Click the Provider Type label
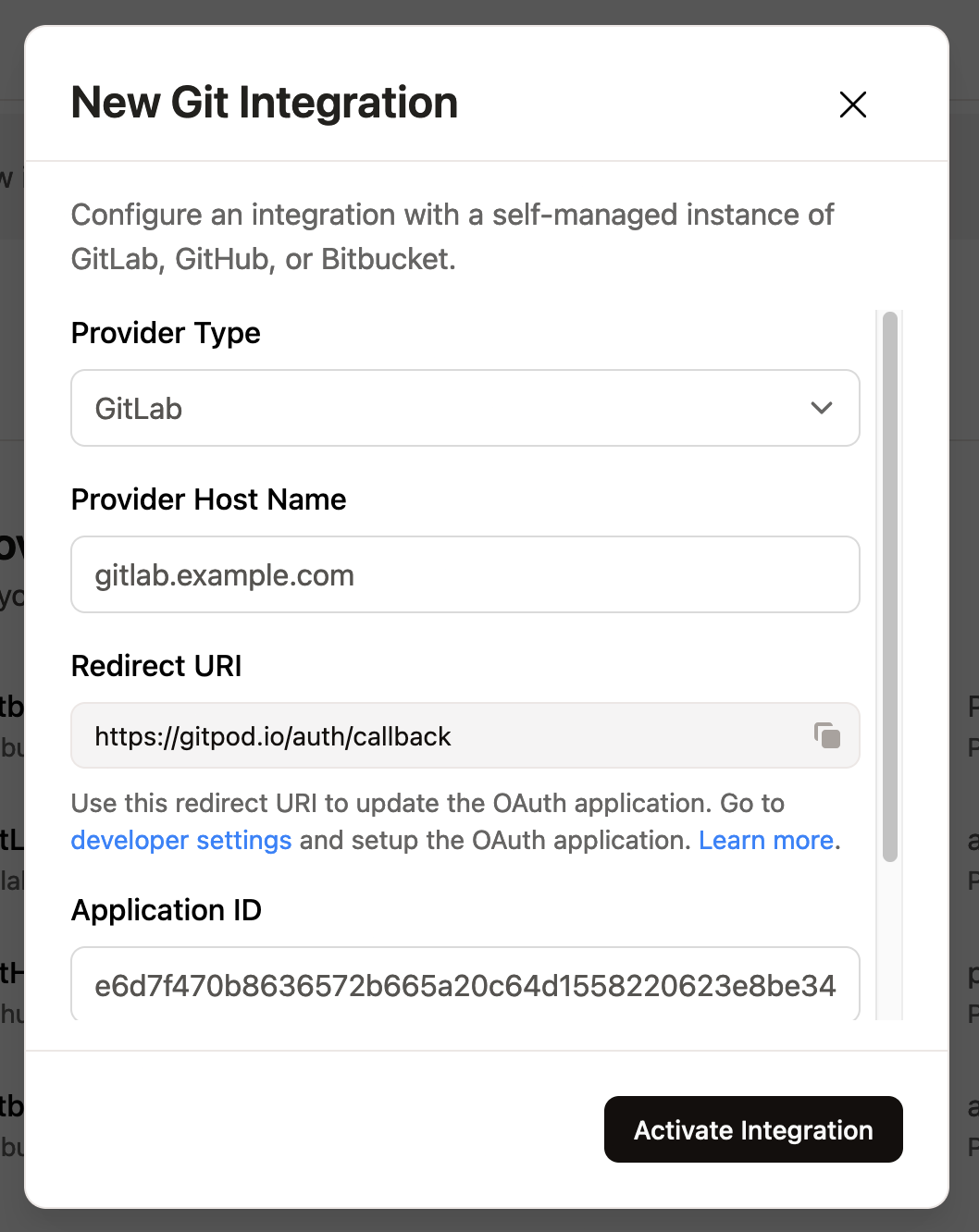Image resolution: width=979 pixels, height=1232 pixels. tap(166, 333)
